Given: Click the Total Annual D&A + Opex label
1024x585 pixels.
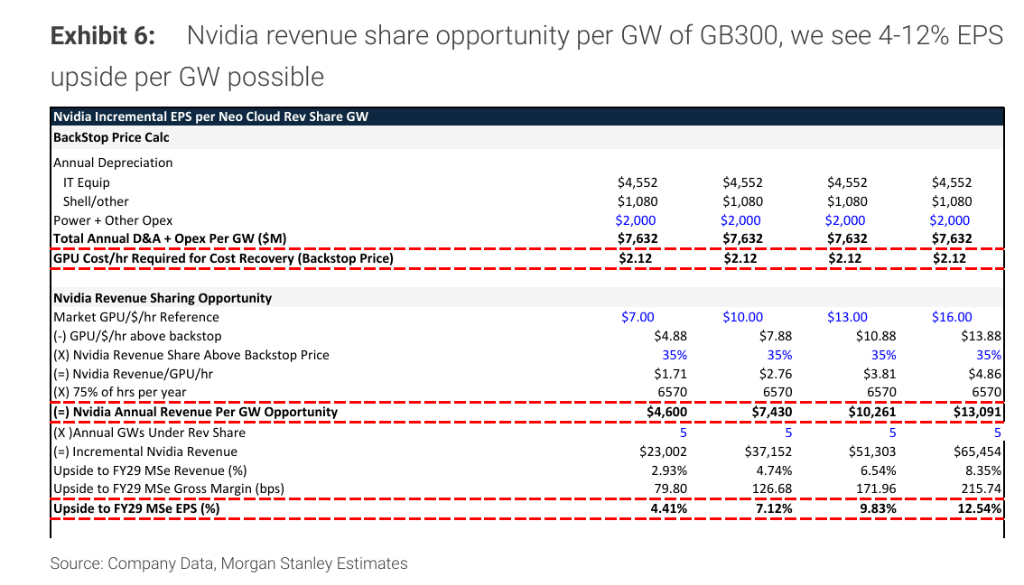Looking at the screenshot, I should (170, 239).
